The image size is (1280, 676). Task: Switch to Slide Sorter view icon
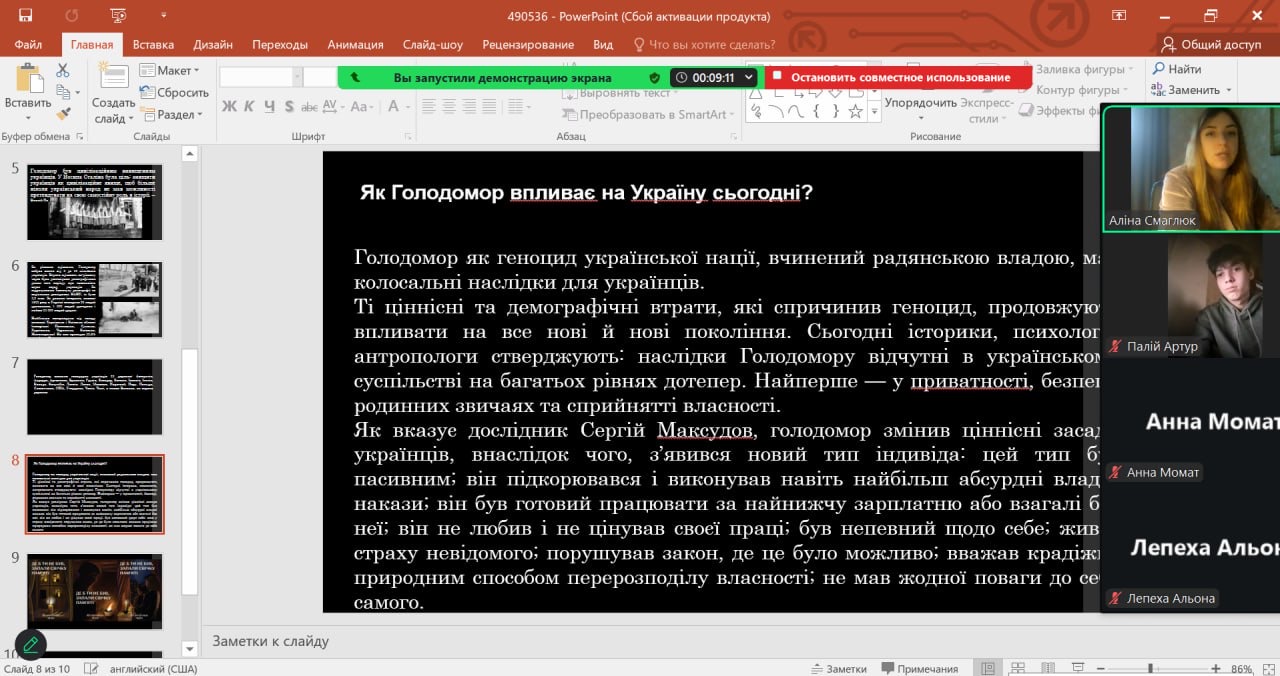pyautogui.click(x=1019, y=668)
